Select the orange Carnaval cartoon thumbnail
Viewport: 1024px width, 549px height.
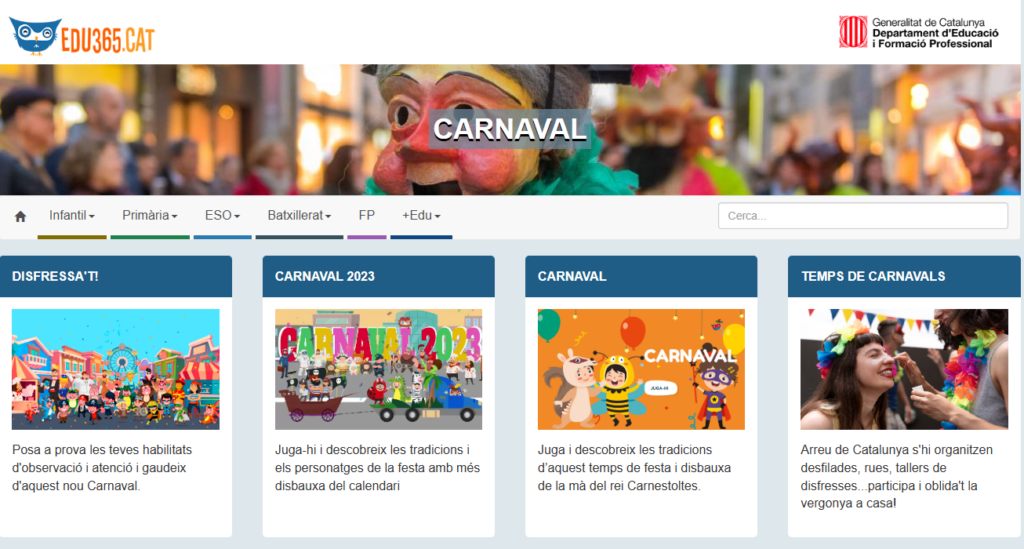(x=641, y=369)
